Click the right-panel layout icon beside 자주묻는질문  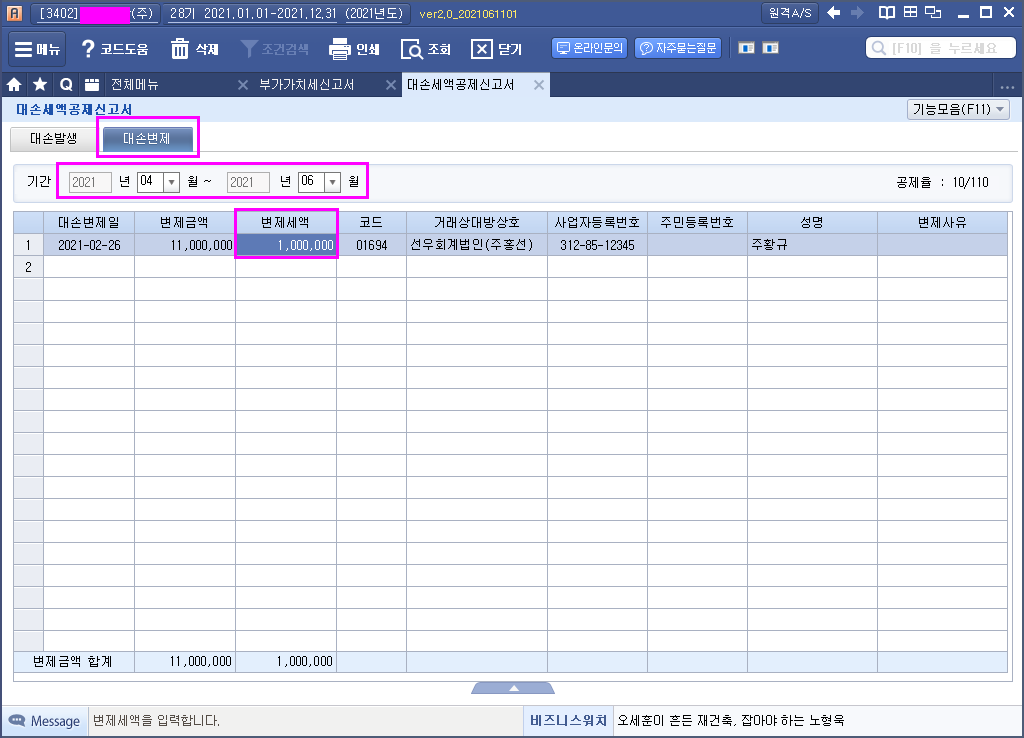[771, 48]
